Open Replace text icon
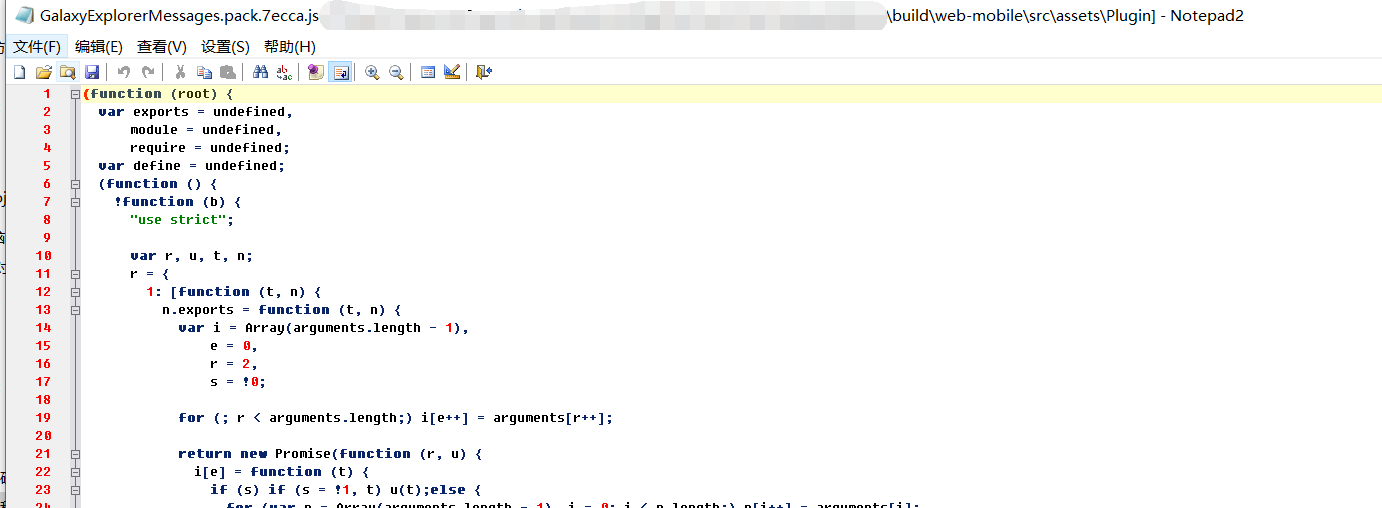1382x508 pixels. [x=284, y=72]
